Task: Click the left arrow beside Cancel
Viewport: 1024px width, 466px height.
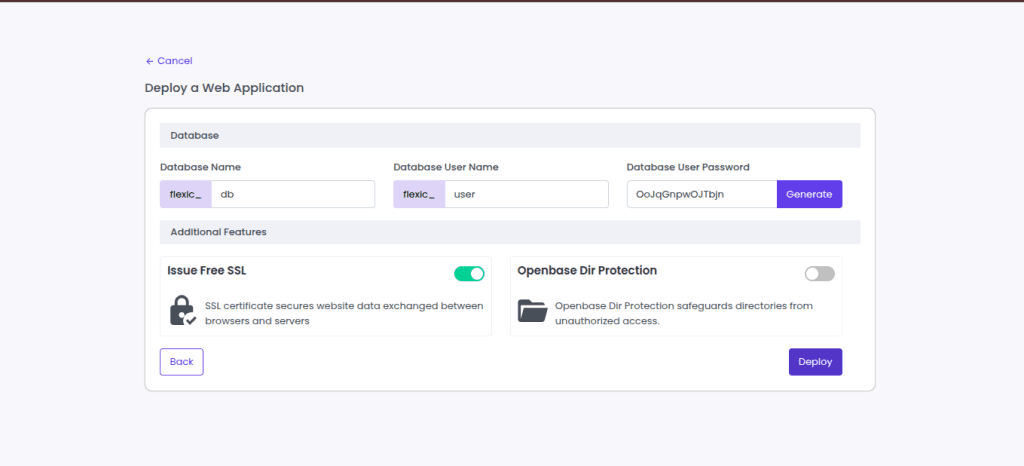Action: [150, 61]
